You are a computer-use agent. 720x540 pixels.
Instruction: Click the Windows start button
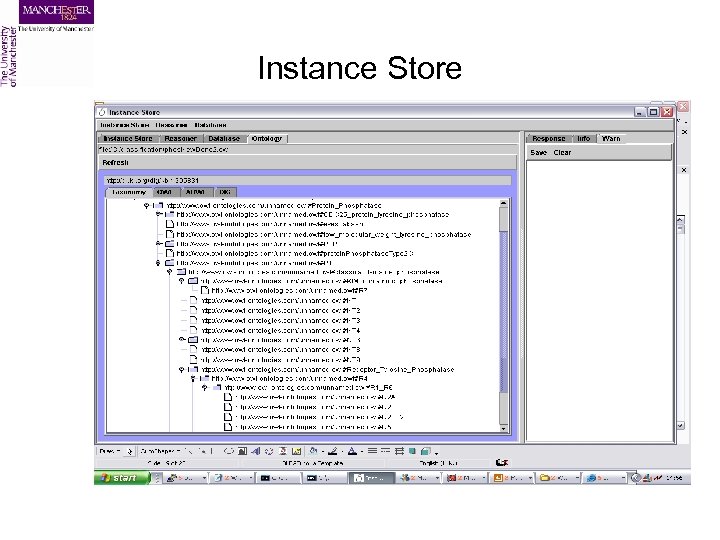(122, 478)
